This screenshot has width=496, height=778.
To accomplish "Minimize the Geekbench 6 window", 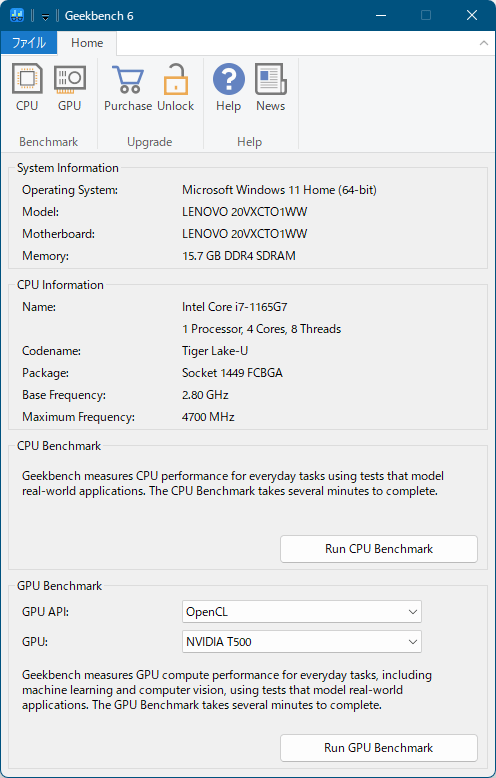I will (381, 15).
